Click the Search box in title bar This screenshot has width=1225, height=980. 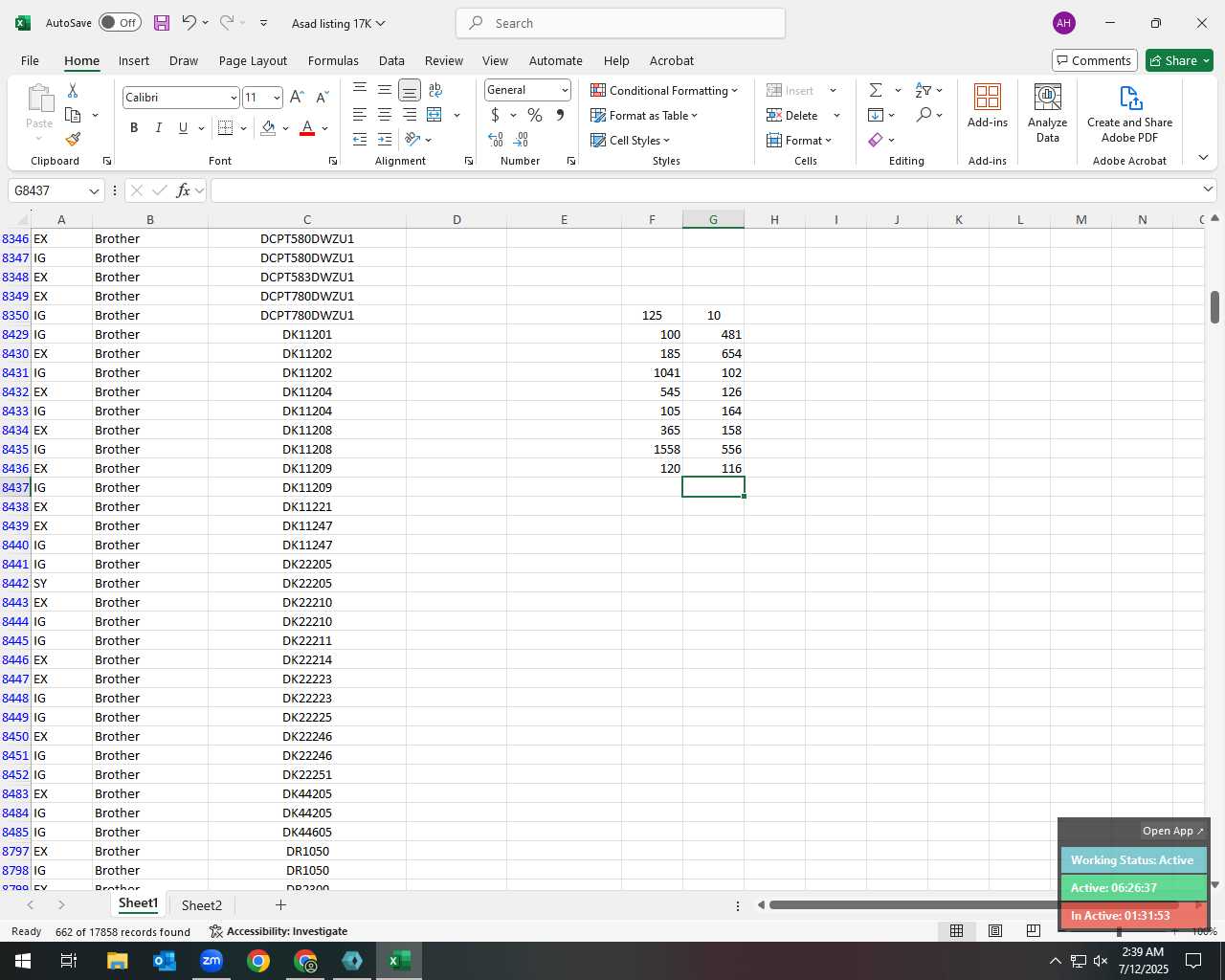coord(620,23)
